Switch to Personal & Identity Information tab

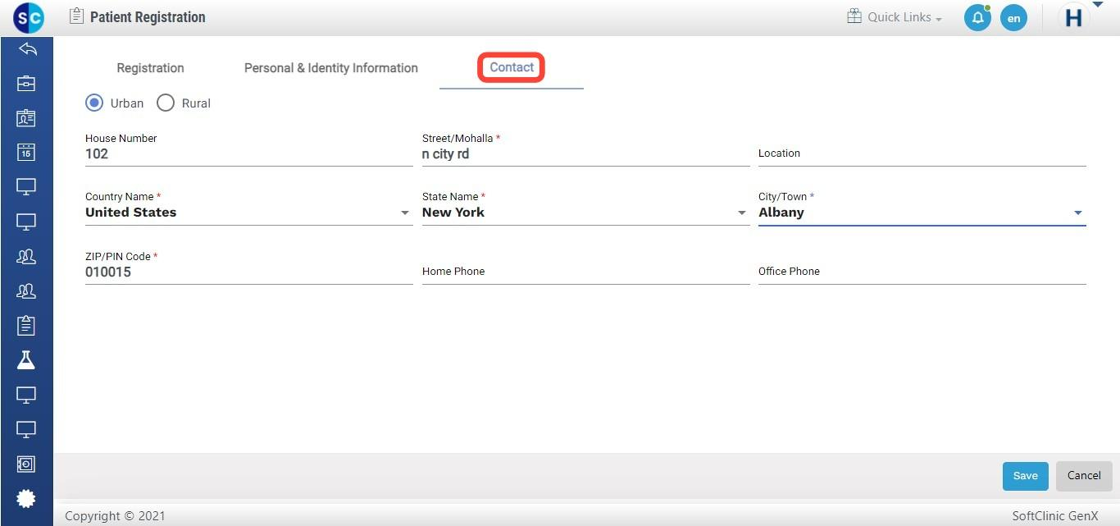[331, 68]
